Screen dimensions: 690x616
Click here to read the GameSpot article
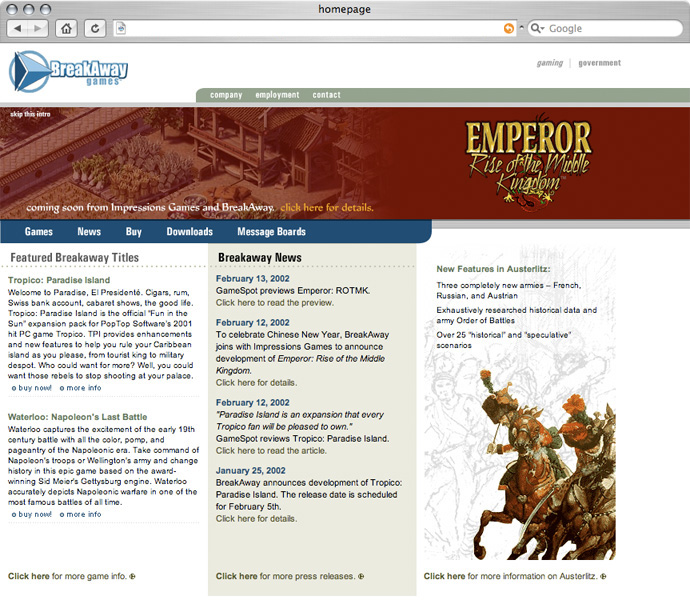[271, 451]
